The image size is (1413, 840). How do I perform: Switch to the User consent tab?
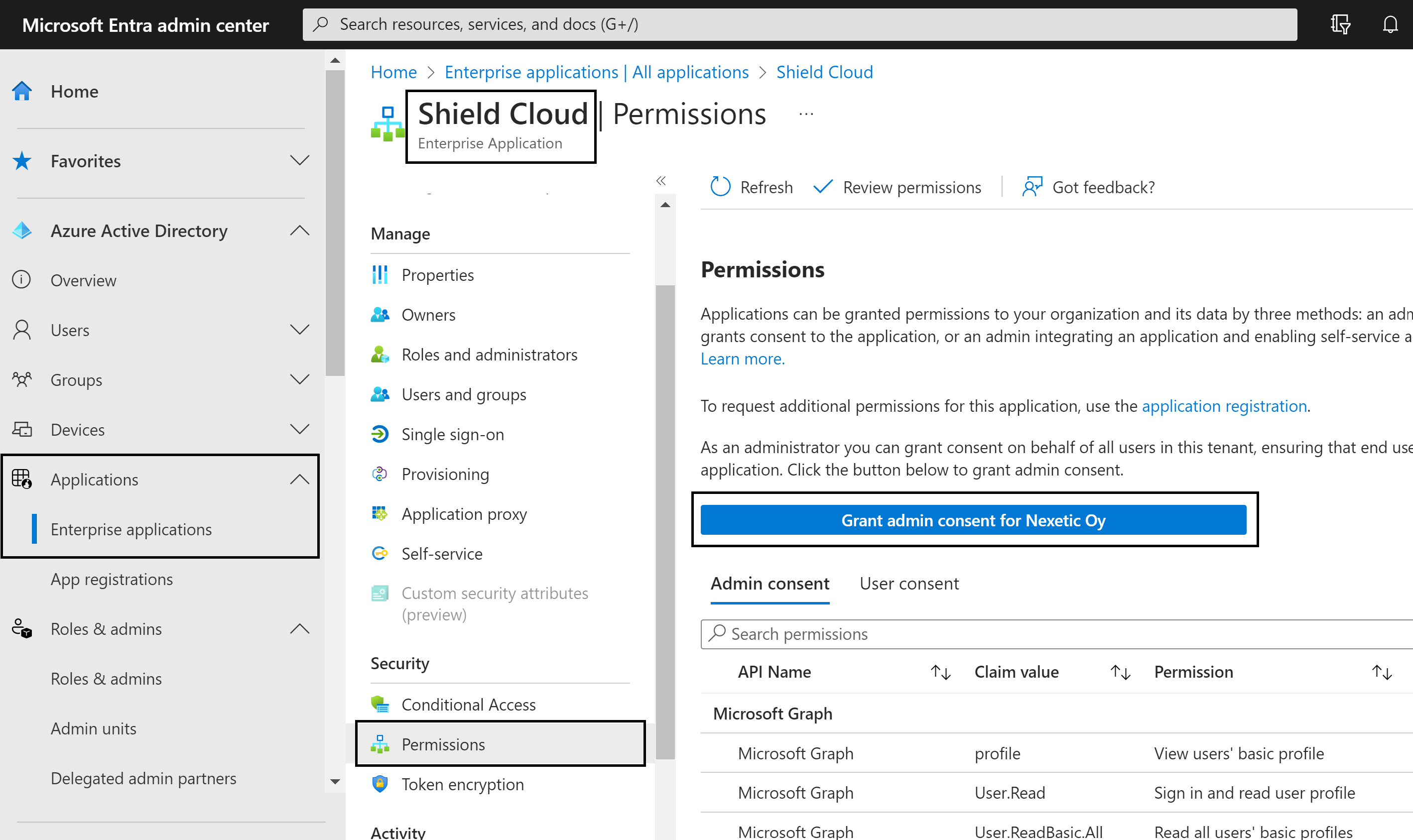(x=909, y=584)
